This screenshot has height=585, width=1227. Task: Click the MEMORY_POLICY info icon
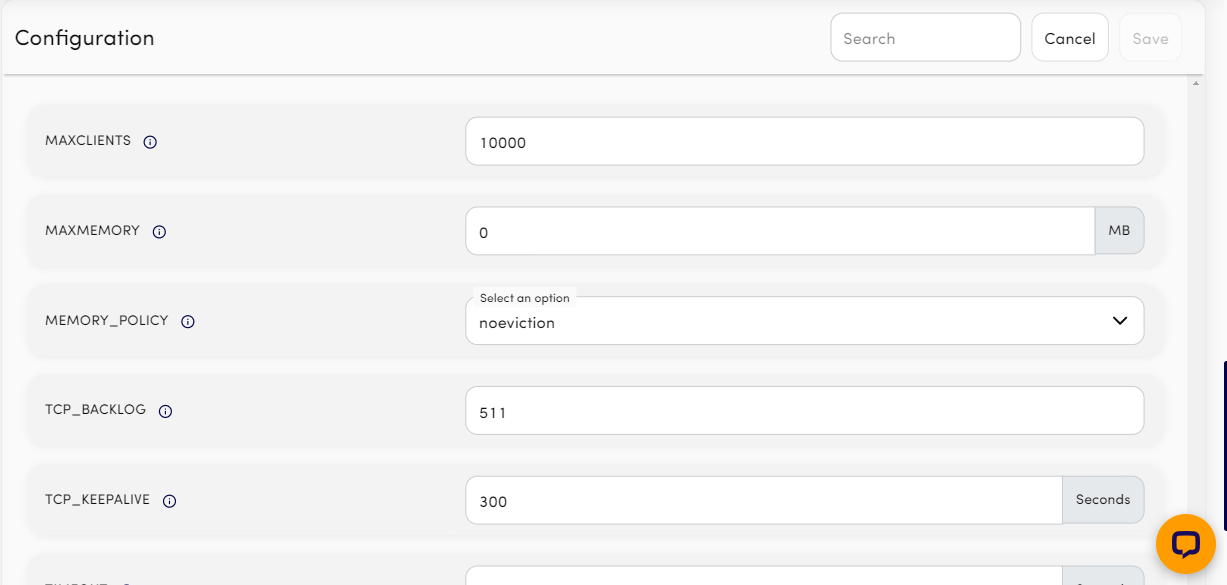coord(189,322)
